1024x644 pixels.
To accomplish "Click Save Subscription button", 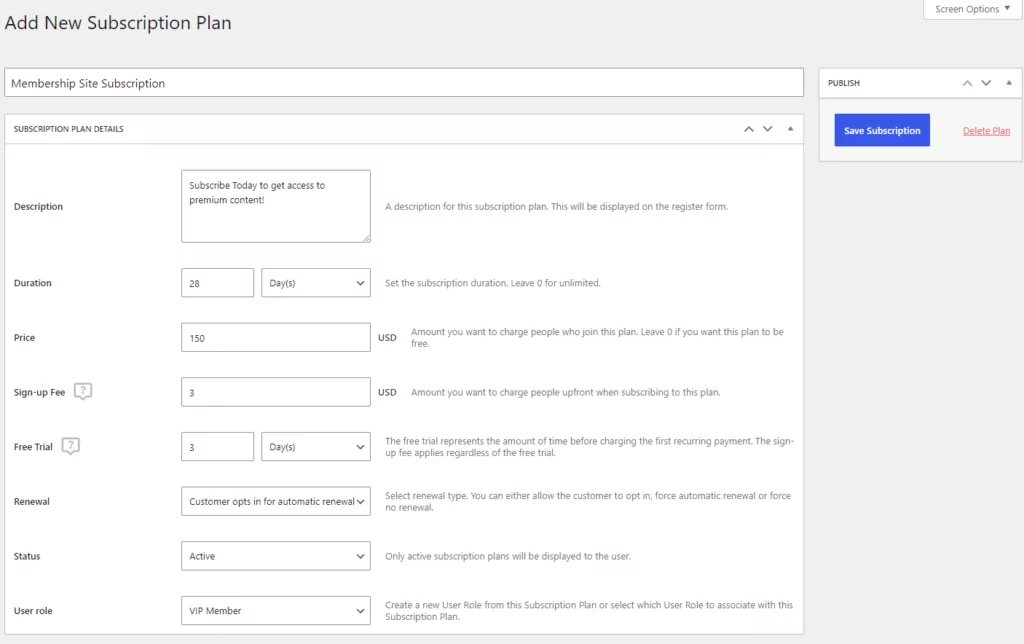I will (x=882, y=130).
